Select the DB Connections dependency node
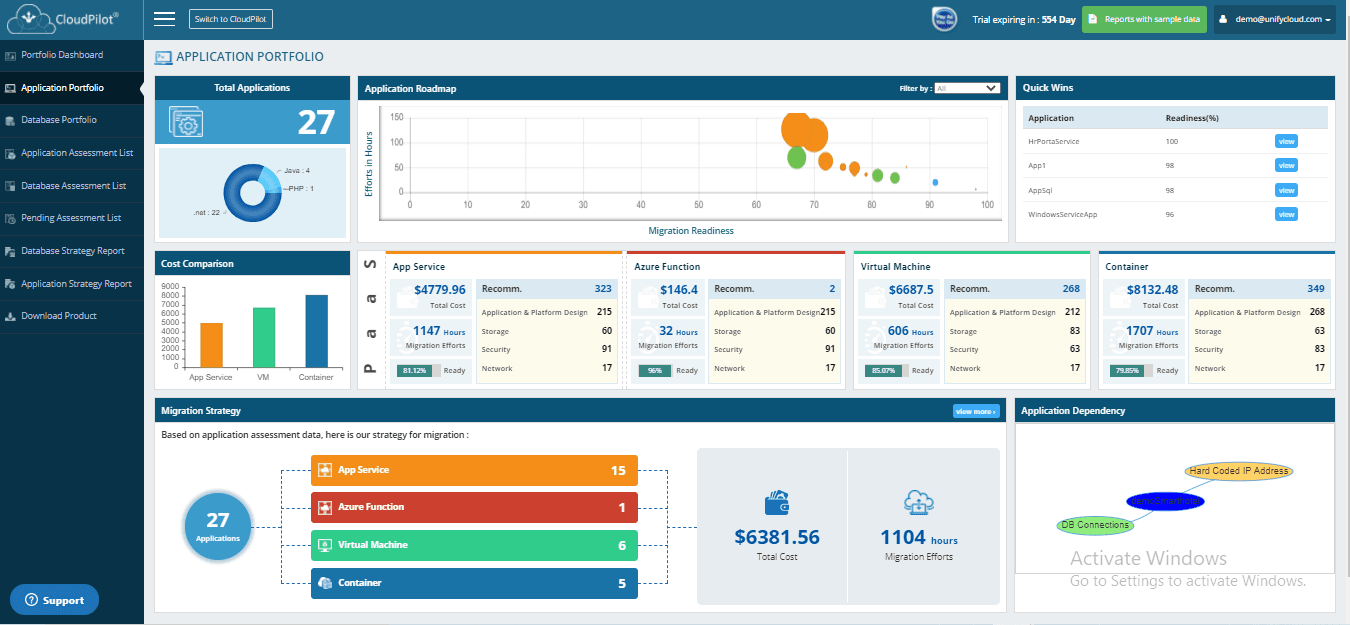1350x625 pixels. pos(1095,525)
